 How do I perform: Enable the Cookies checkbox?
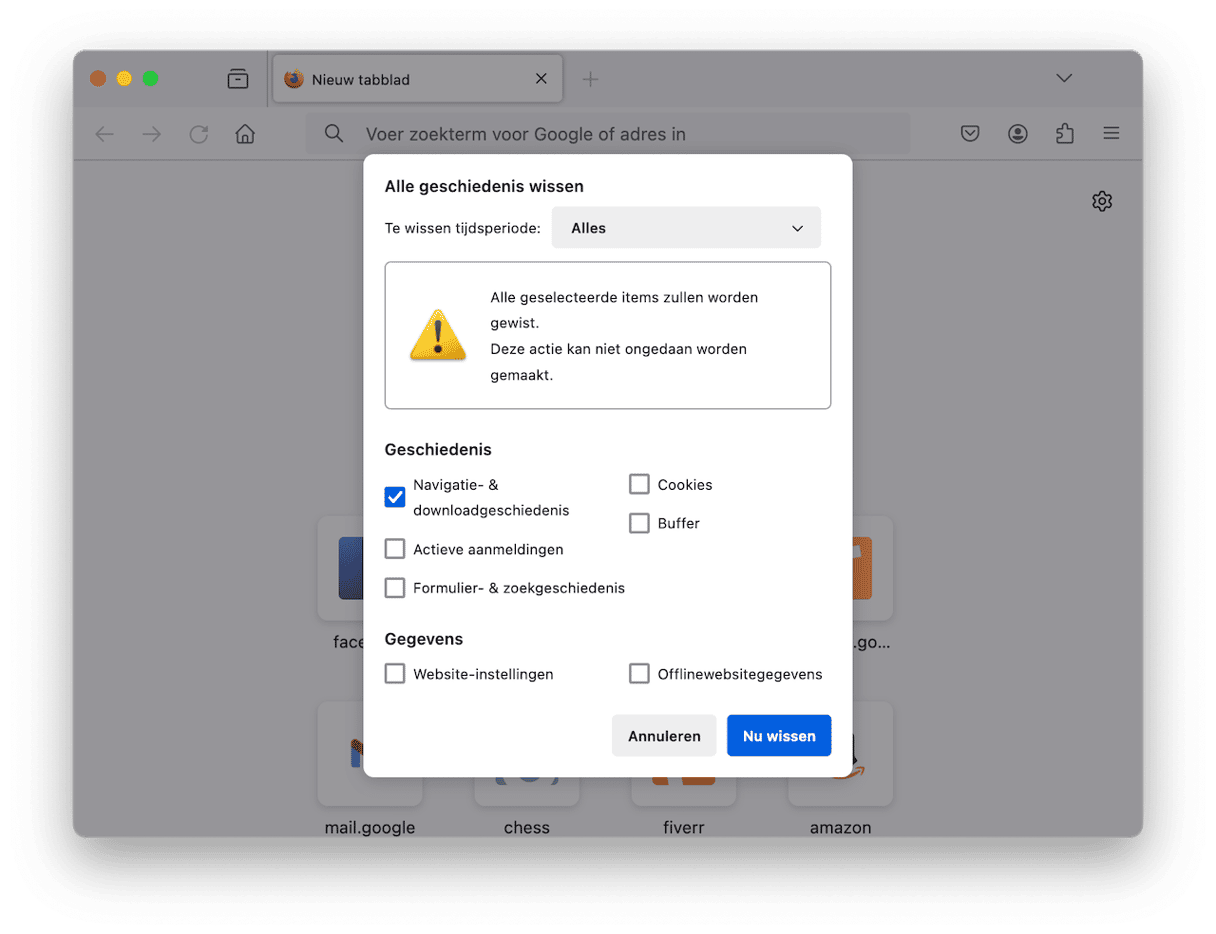pos(639,485)
